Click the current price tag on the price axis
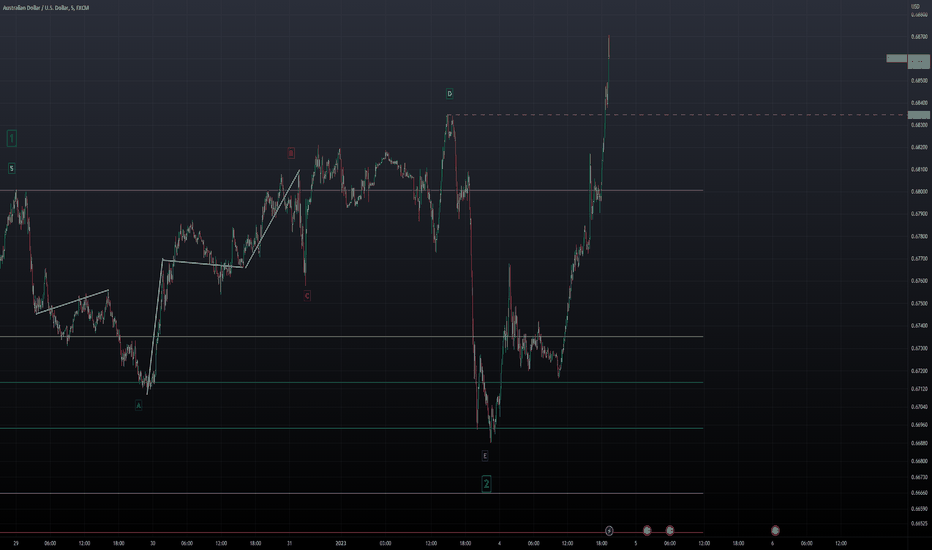The image size is (932, 550). point(919,61)
